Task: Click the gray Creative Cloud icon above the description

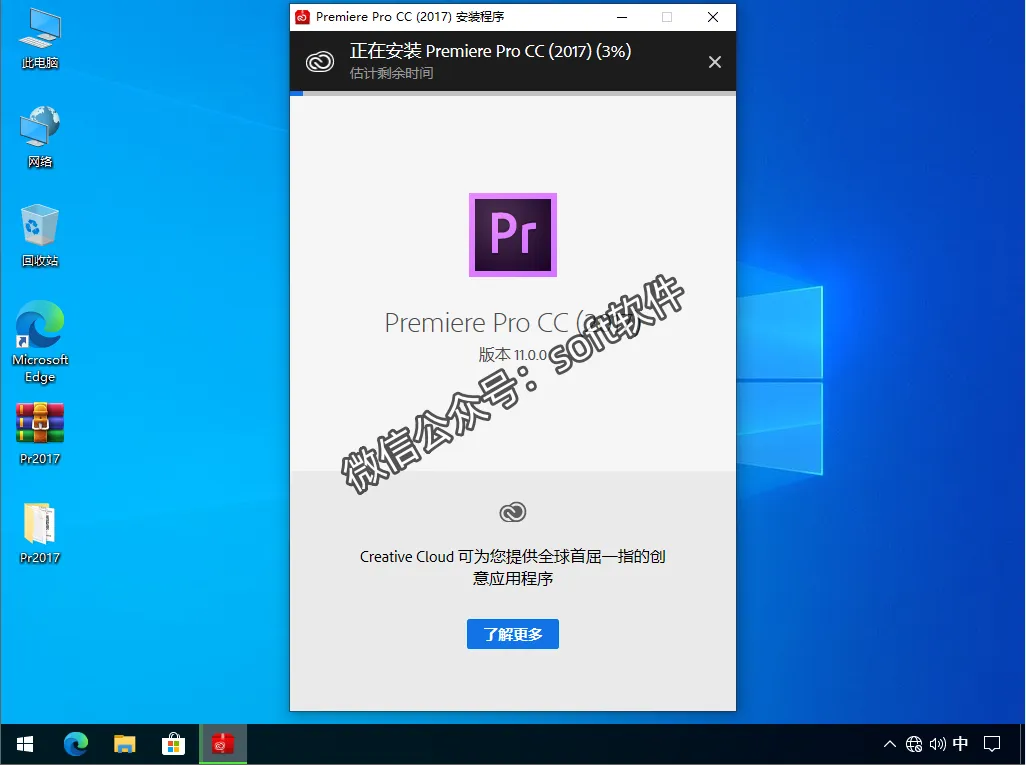Action: pos(513,512)
